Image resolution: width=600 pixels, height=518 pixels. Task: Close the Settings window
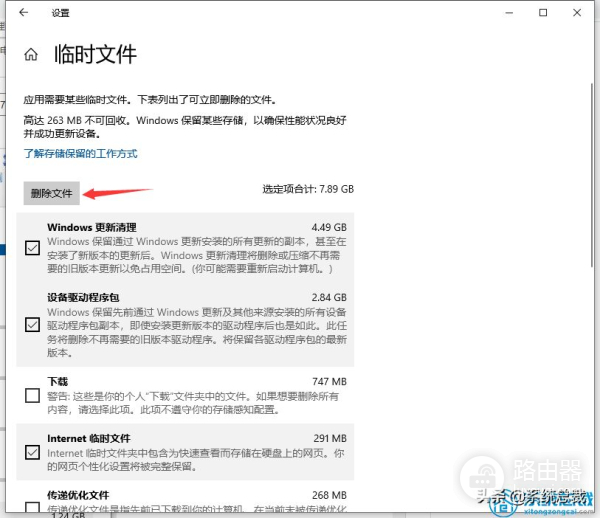[577, 13]
